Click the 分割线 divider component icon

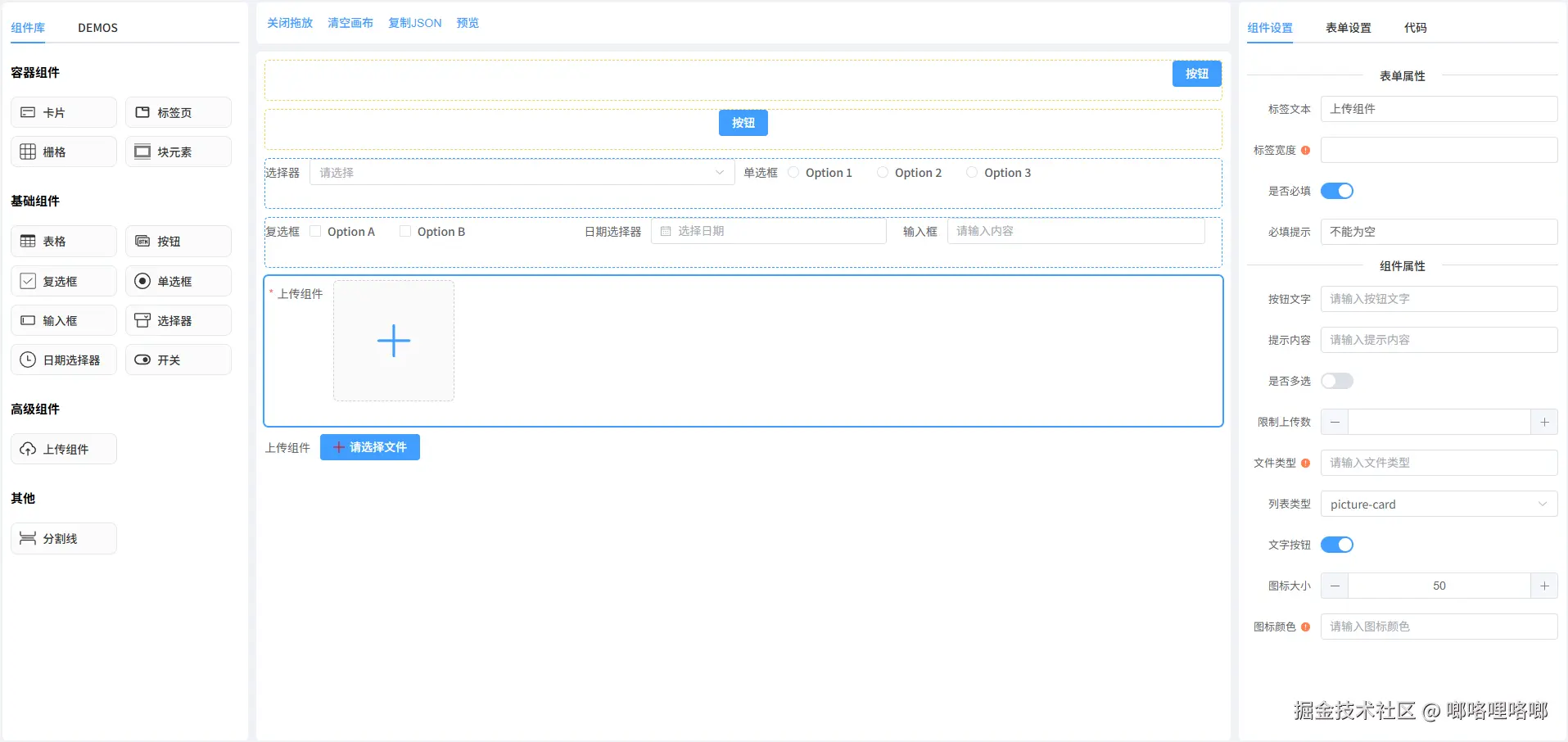pyautogui.click(x=28, y=538)
